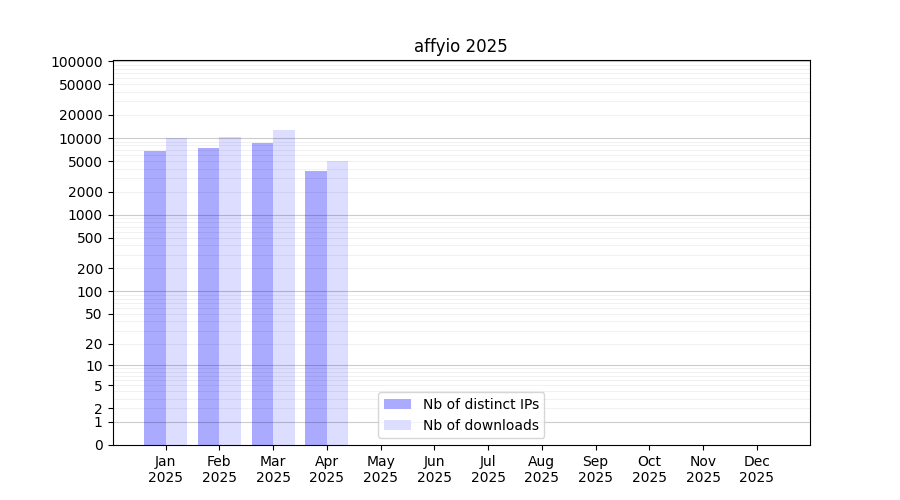Screen dimensions: 900x500
Task: Click the "Aug 2025" x-axis label
Action: tap(541, 469)
